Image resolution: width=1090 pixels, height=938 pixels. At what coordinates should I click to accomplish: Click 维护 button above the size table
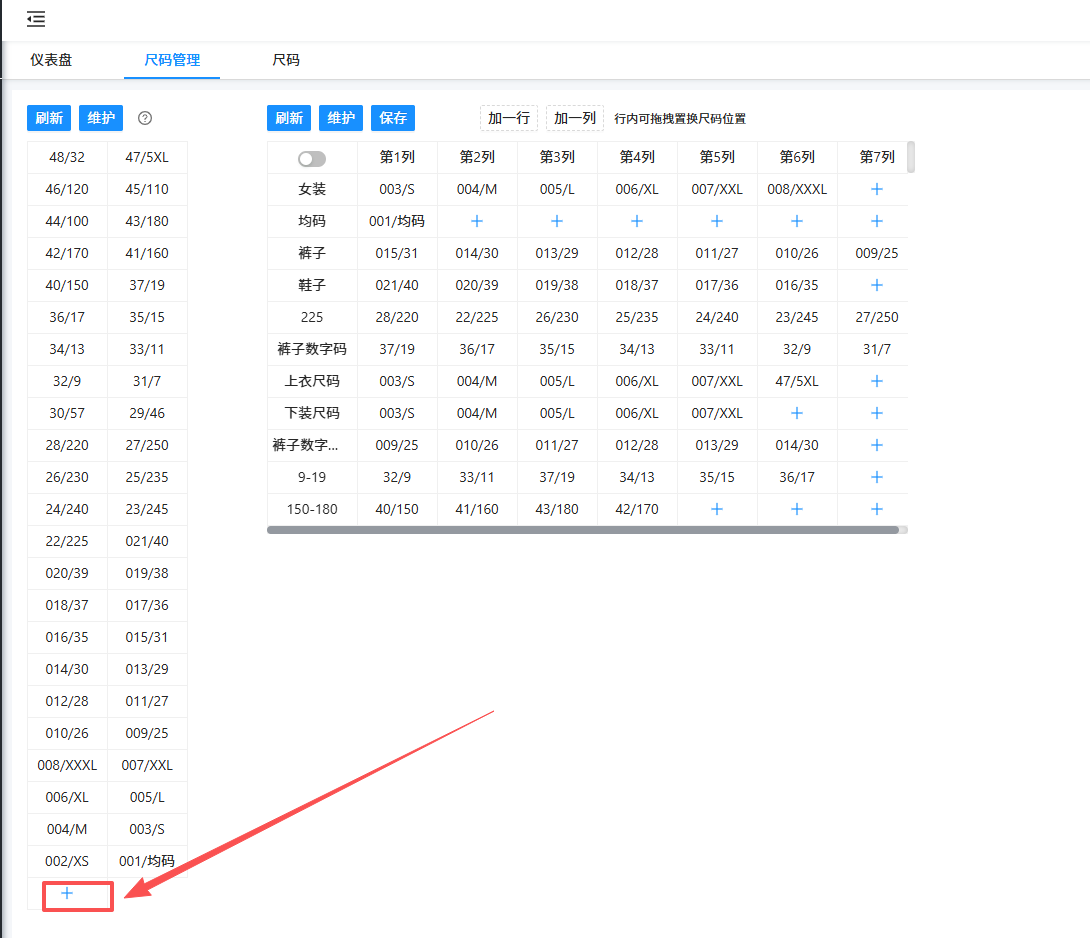(x=341, y=118)
